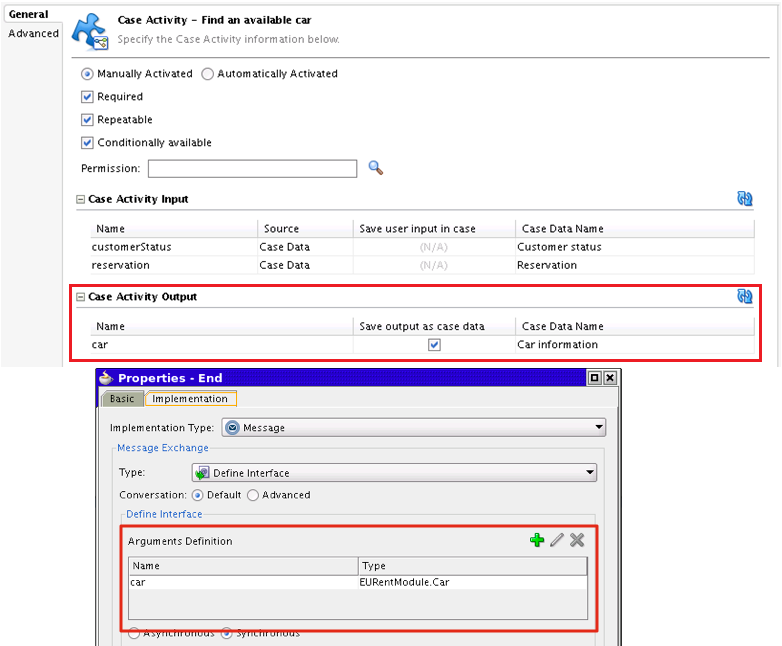Add a new argument with green plus
The image size is (782, 646).
coord(537,540)
